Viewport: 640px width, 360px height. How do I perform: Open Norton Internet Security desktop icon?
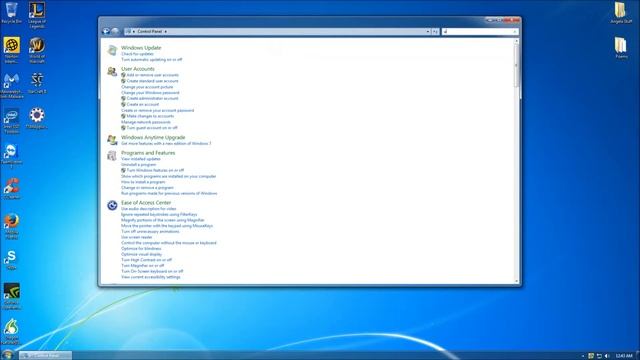point(11,50)
